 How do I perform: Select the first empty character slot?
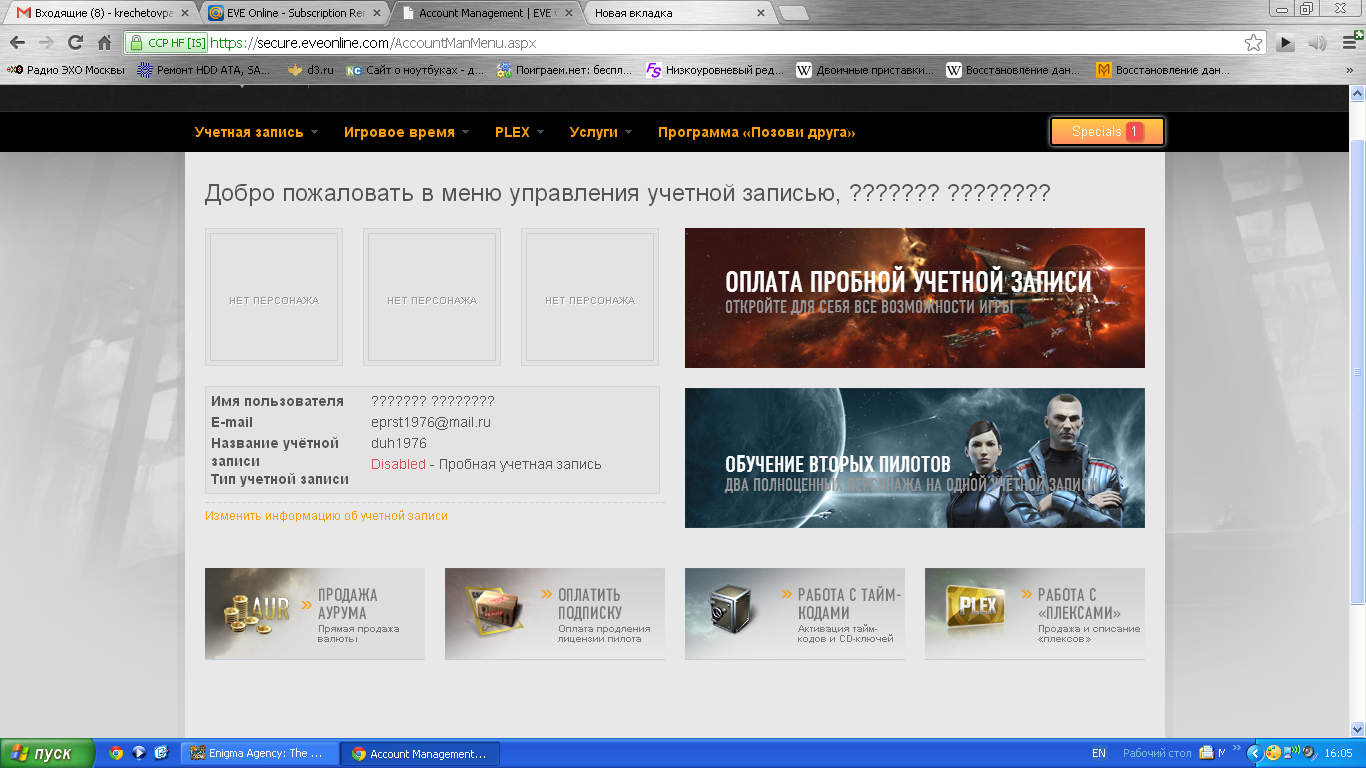pyautogui.click(x=274, y=297)
